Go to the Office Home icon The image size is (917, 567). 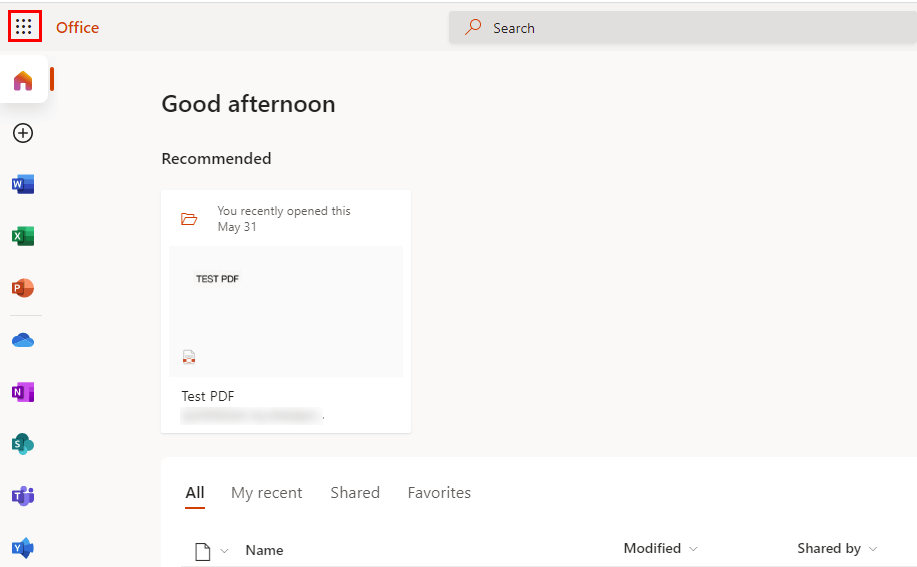23,80
